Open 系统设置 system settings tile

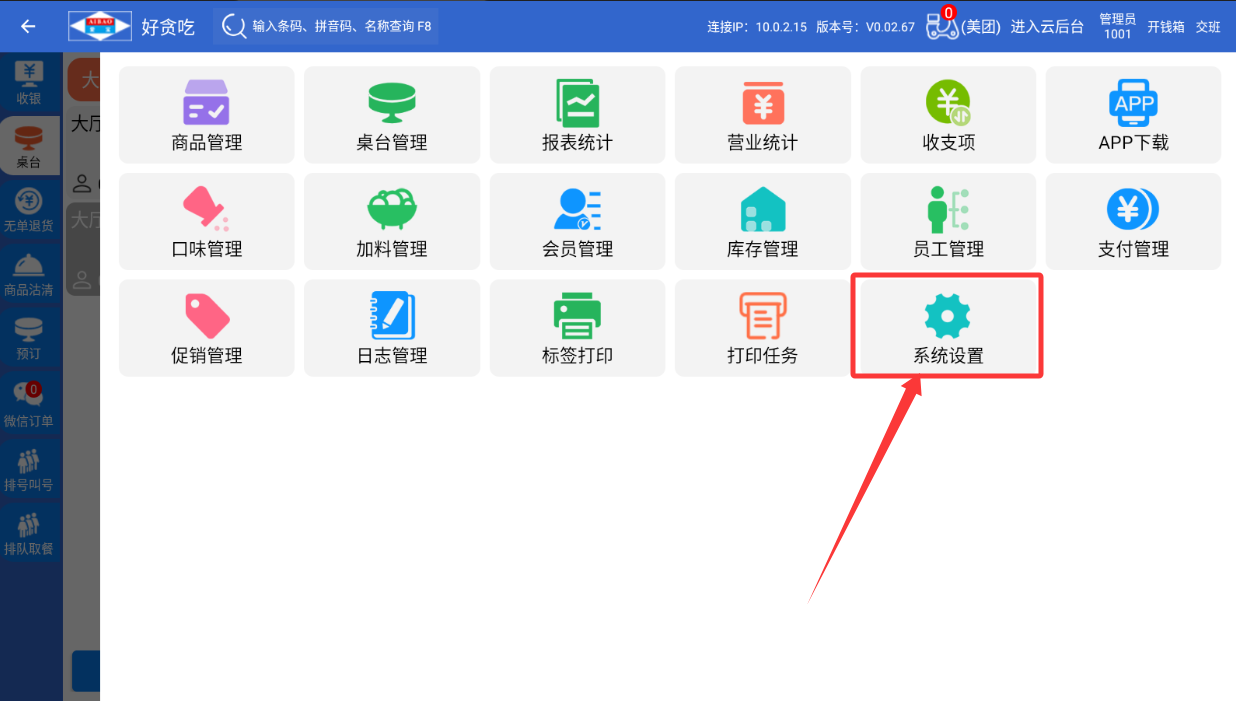click(947, 327)
